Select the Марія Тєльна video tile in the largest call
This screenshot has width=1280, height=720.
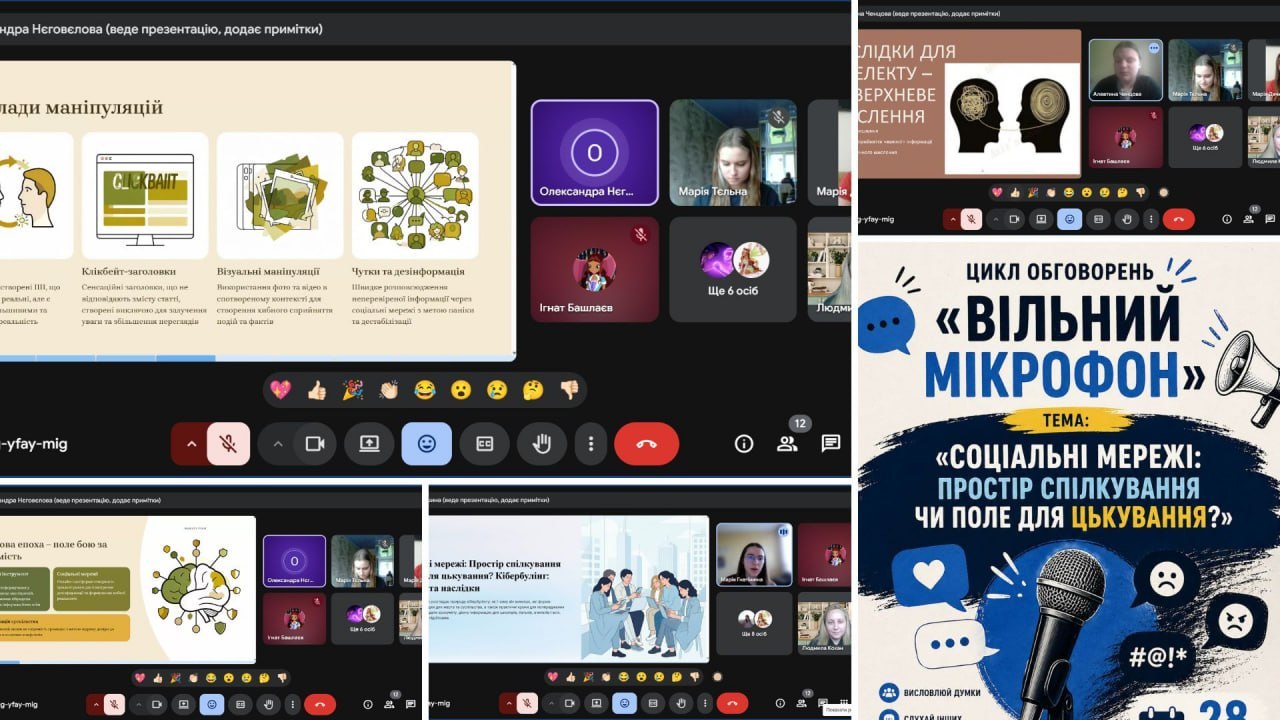click(x=733, y=153)
